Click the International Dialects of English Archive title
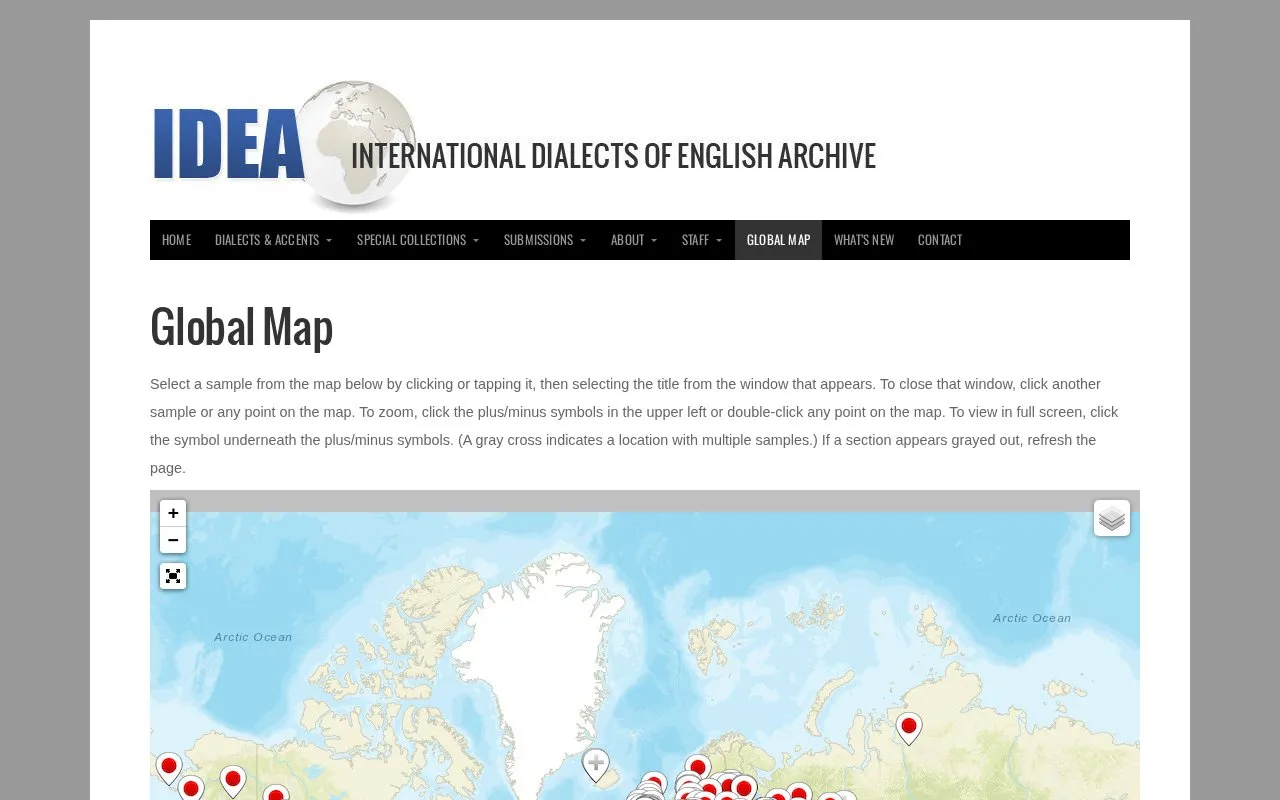Screen dimensions: 1280x800 tap(613, 156)
